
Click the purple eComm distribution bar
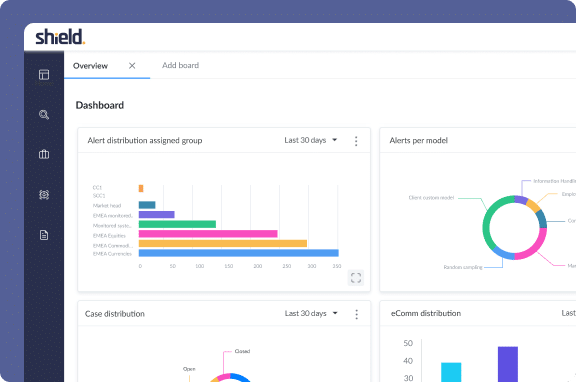pos(508,364)
